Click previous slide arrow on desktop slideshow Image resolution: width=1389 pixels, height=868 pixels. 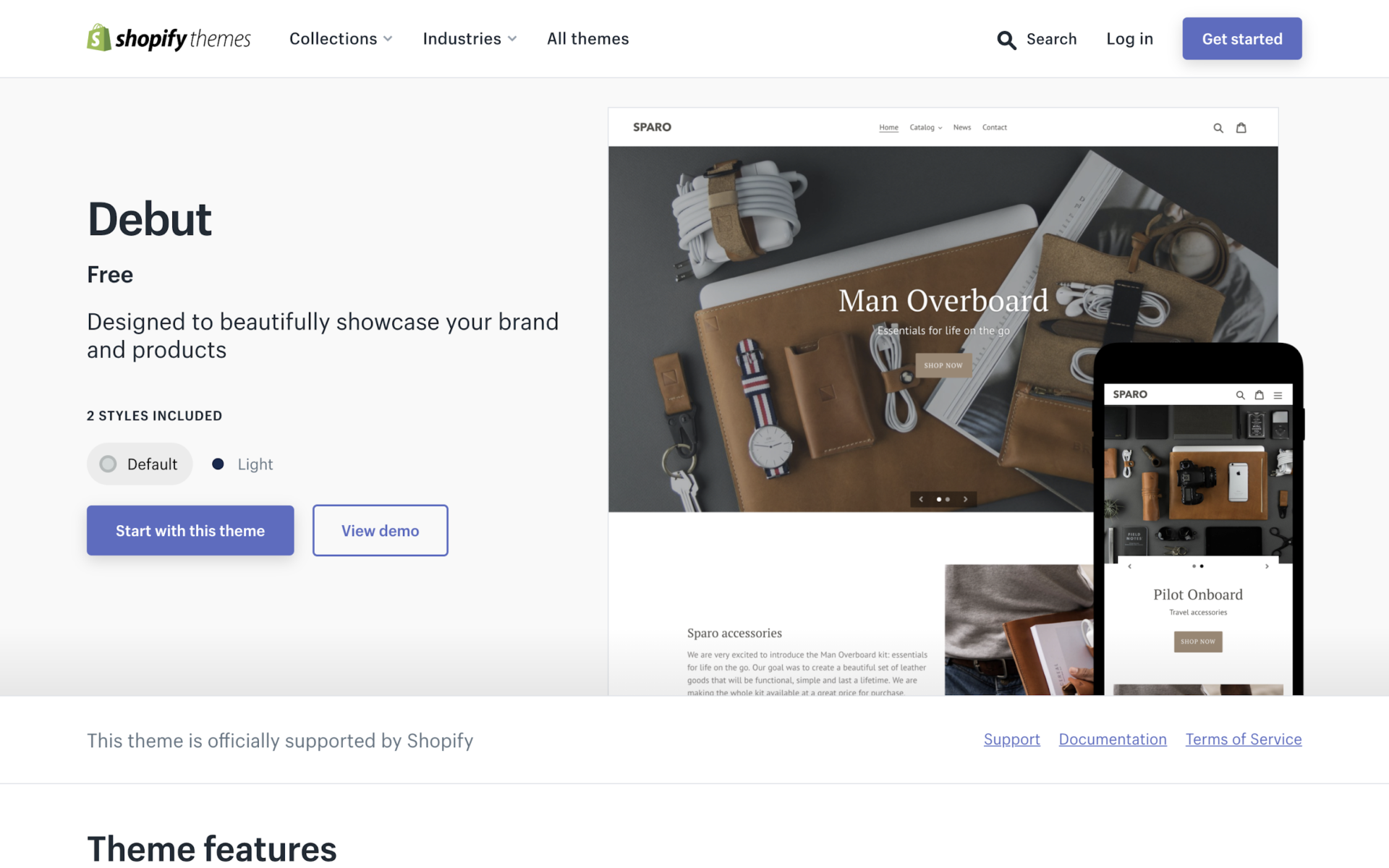[x=921, y=499]
